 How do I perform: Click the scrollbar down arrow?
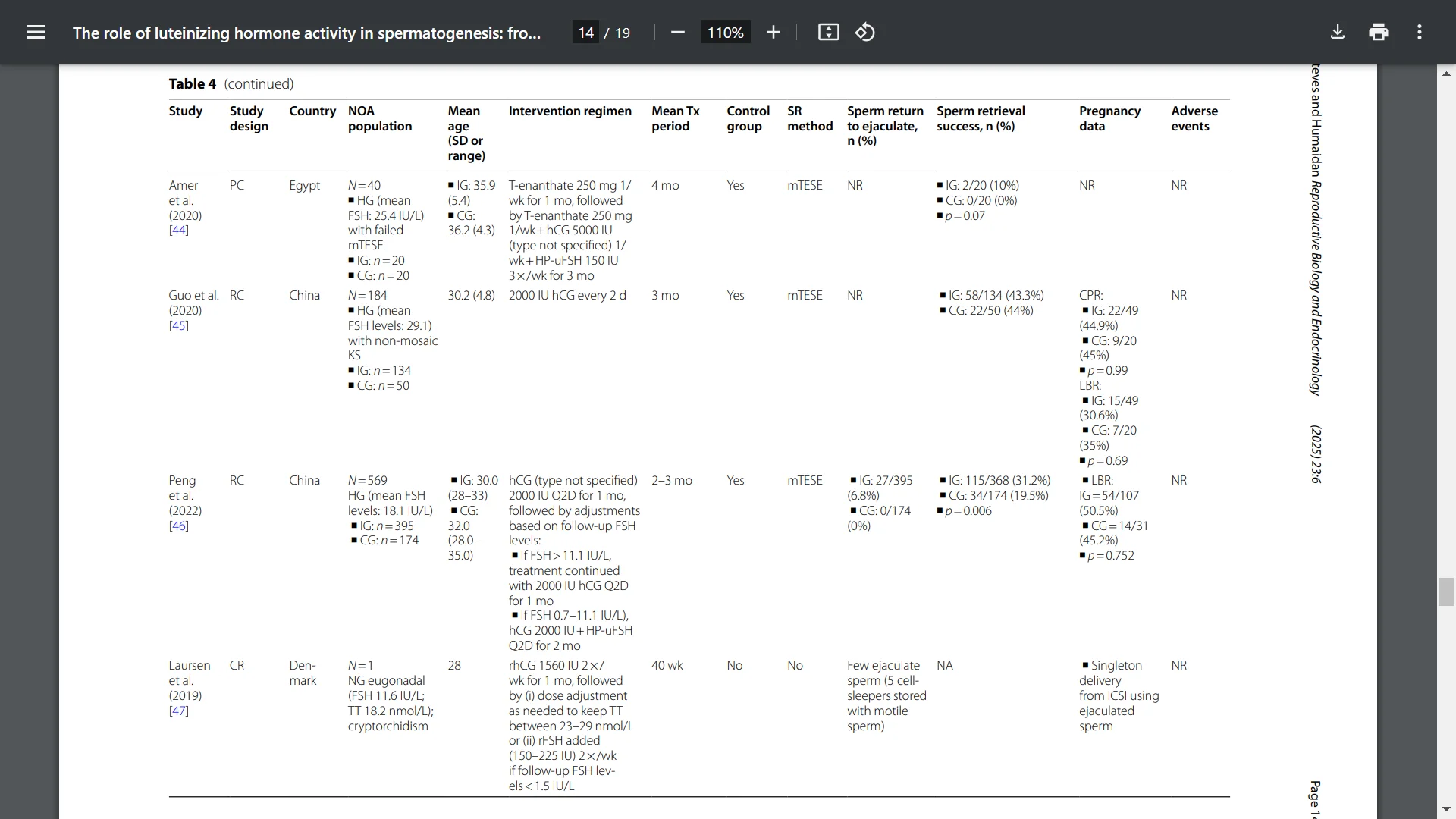coord(1446,809)
